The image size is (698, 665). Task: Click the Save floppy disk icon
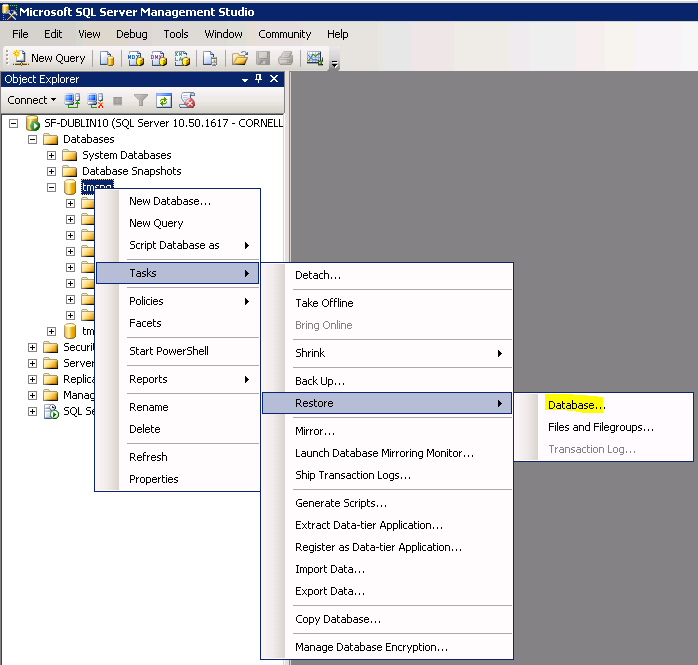pyautogui.click(x=263, y=58)
